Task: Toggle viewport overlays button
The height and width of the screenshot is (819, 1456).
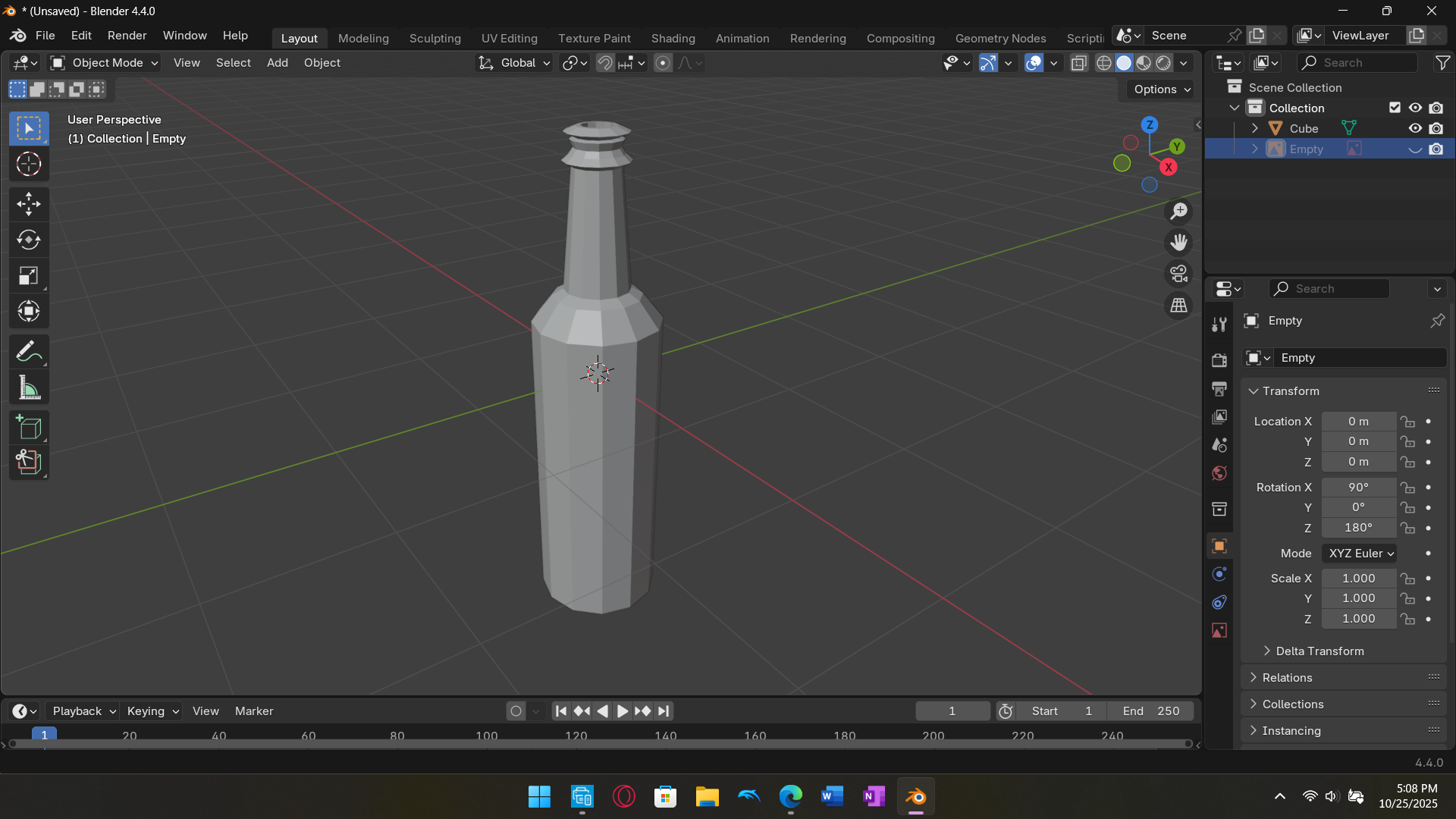Action: pyautogui.click(x=1034, y=63)
